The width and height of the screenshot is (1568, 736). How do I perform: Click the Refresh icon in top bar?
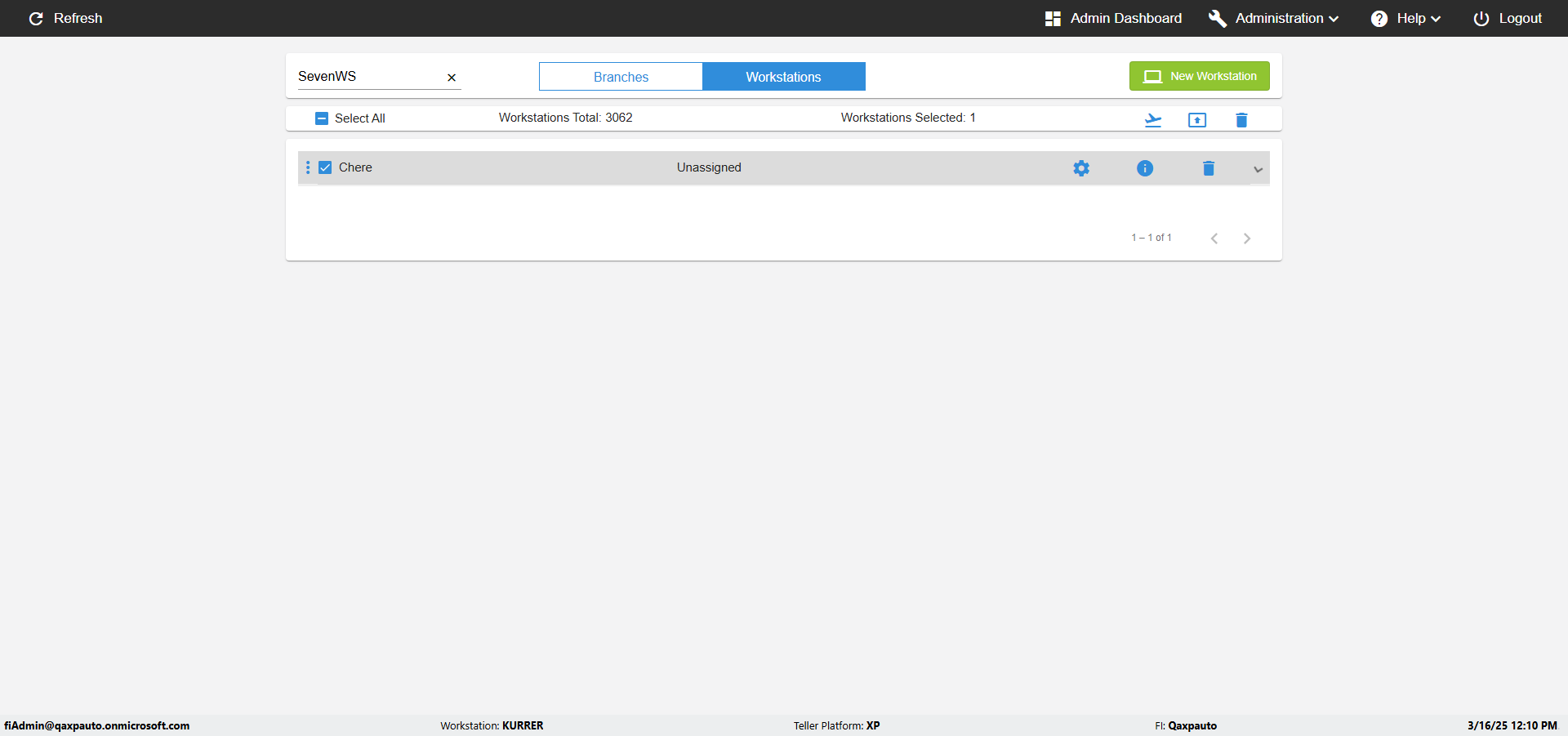(36, 18)
